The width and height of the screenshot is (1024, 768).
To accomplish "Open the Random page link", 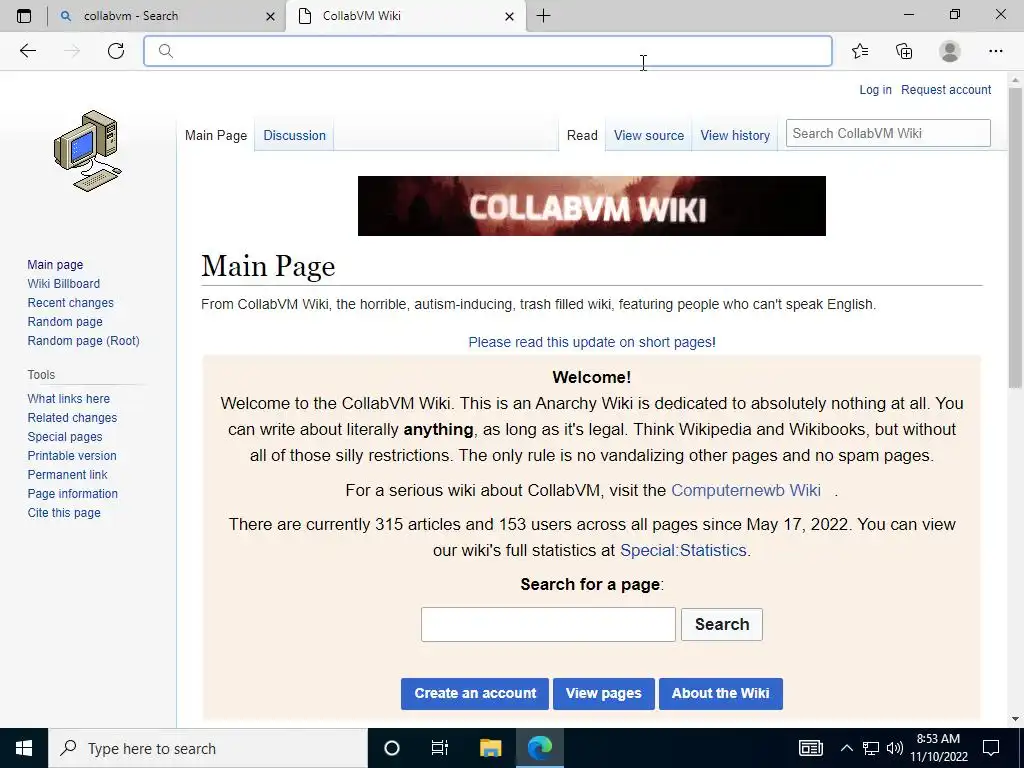I will click(x=65, y=321).
